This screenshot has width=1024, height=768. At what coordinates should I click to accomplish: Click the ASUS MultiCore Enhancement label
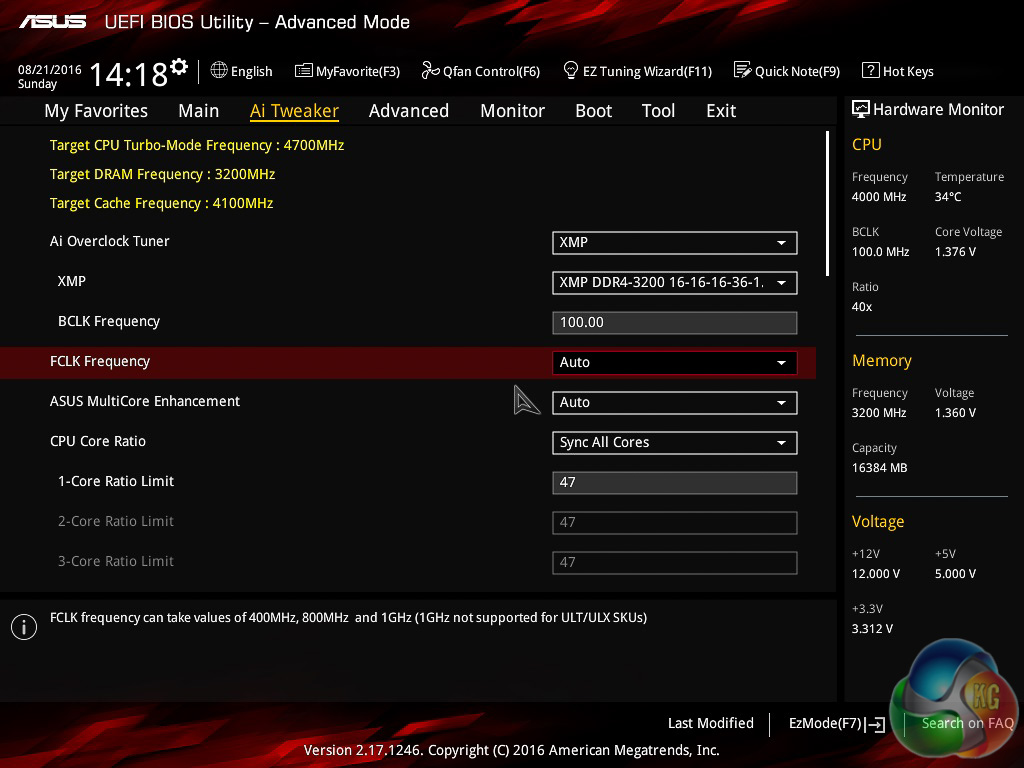[145, 401]
